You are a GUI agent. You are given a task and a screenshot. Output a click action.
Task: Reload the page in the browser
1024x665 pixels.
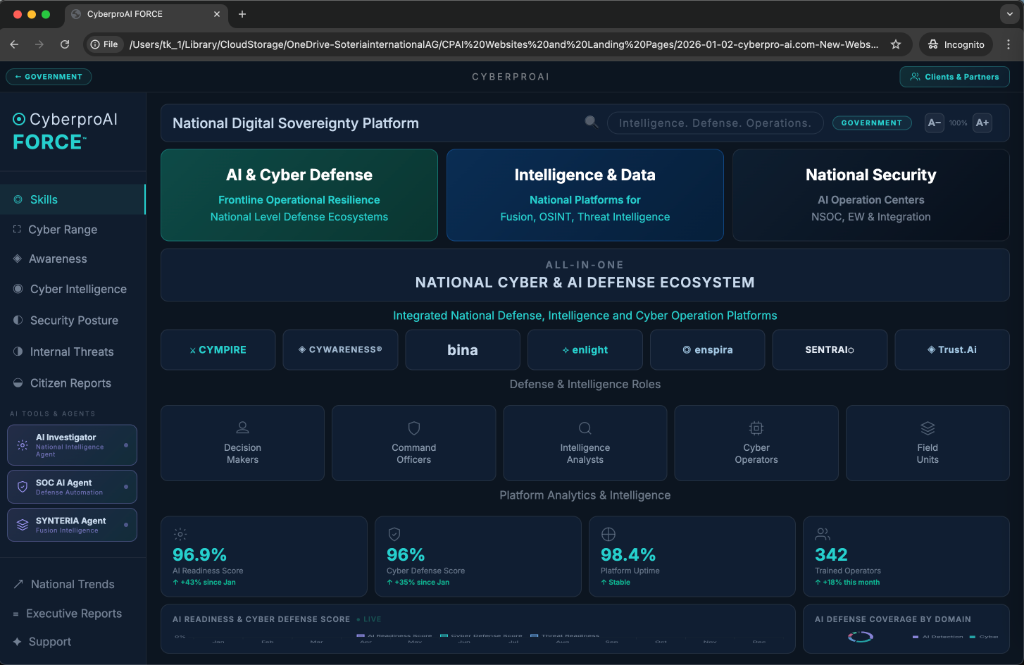[x=65, y=44]
